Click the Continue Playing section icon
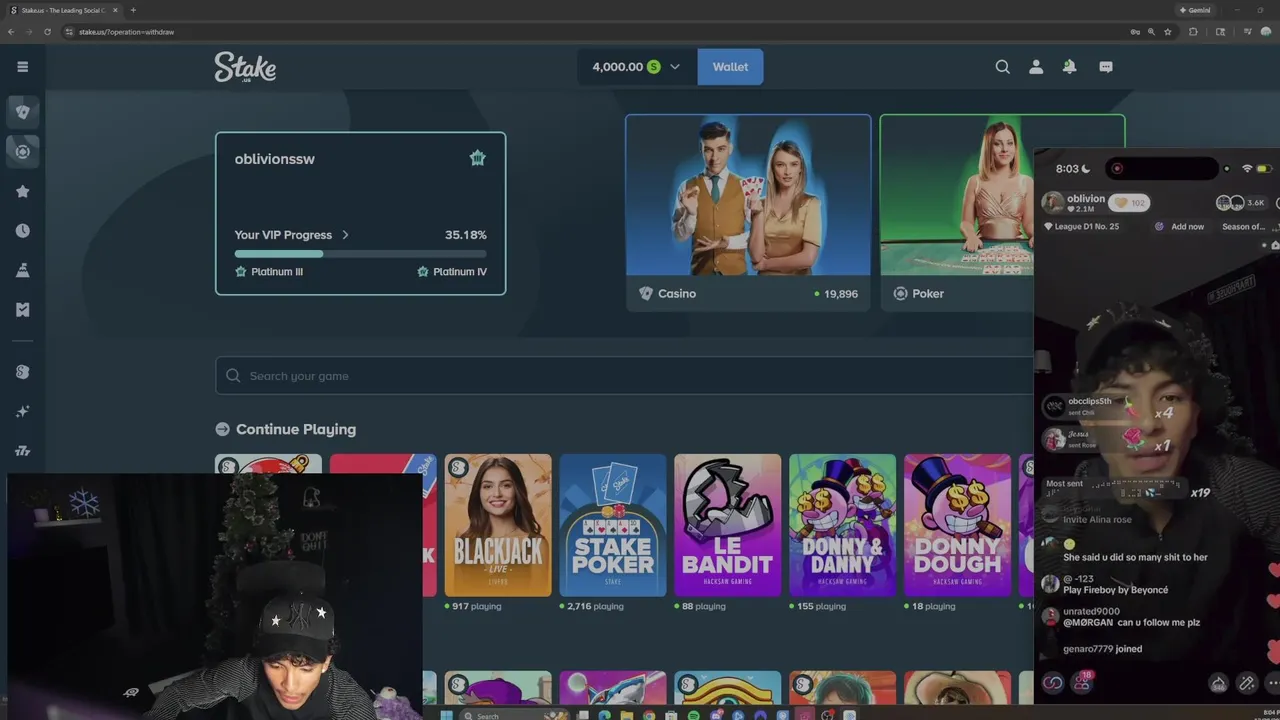This screenshot has height=720, width=1280. [x=222, y=429]
